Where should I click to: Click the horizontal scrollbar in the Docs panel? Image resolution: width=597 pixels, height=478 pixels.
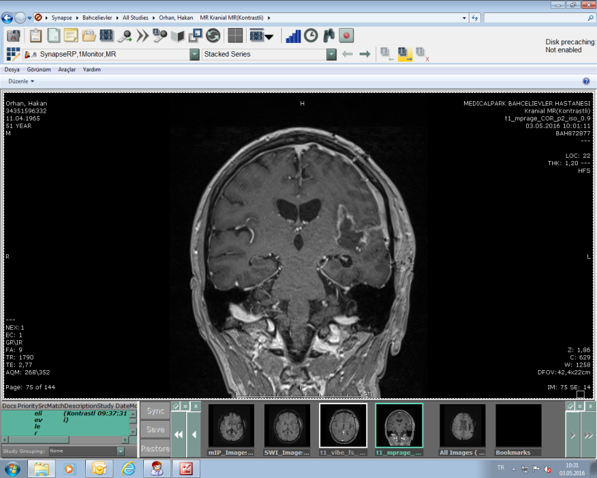(x=65, y=440)
